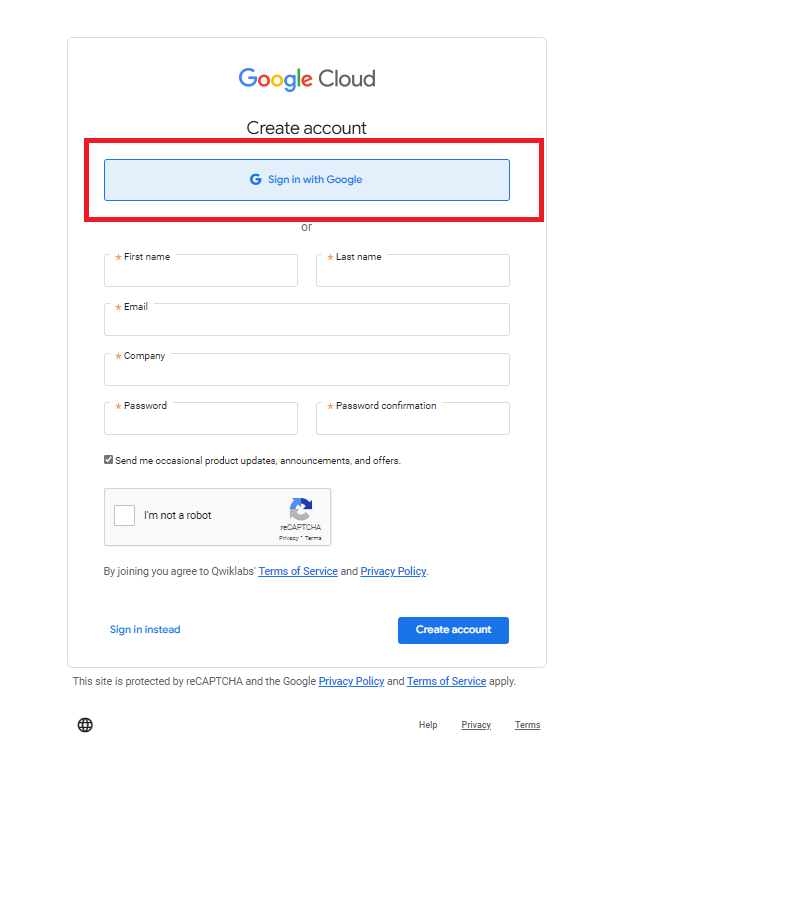Click the Create account button
Image resolution: width=796 pixels, height=922 pixels.
453,630
